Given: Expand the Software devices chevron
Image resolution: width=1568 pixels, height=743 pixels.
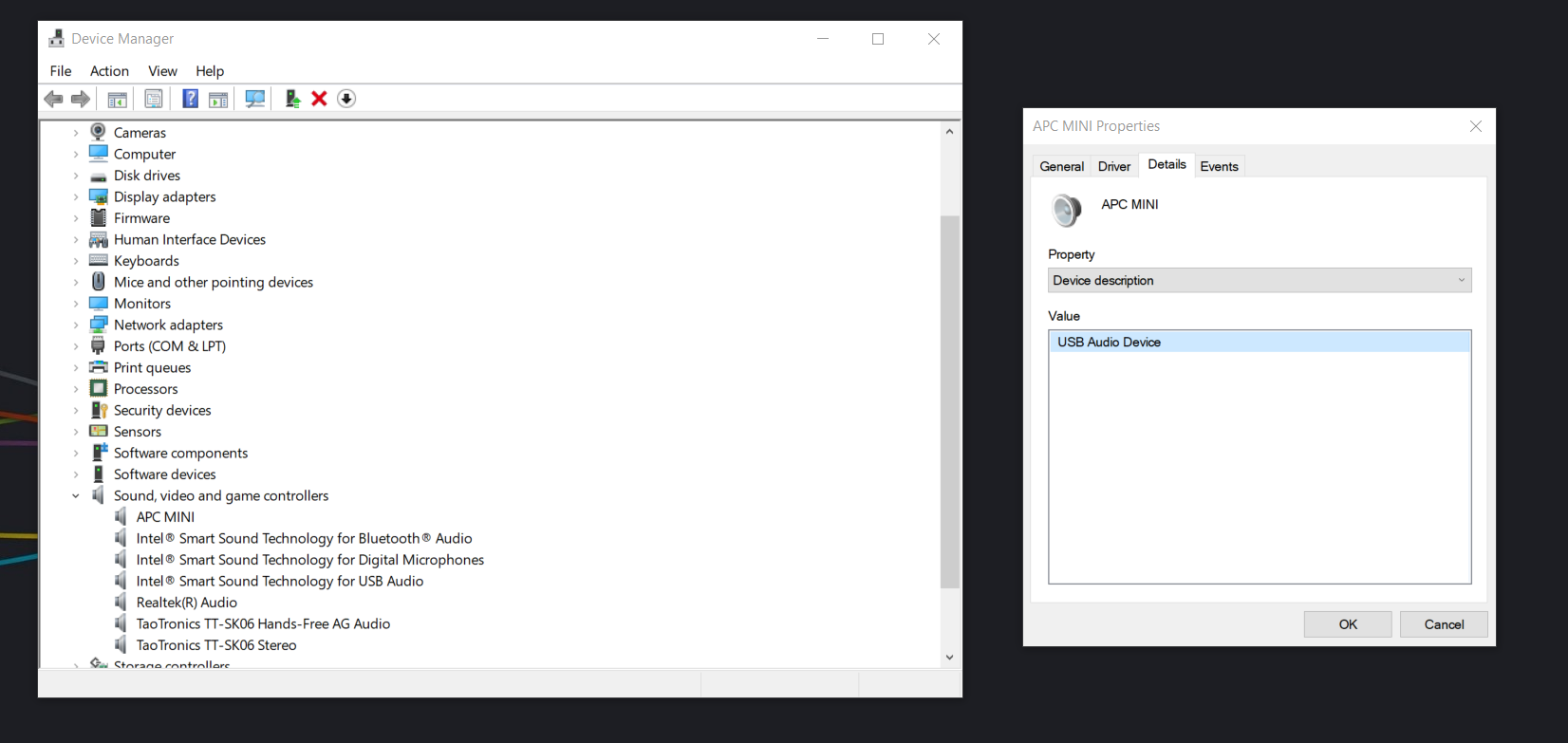Looking at the screenshot, I should click(x=76, y=474).
